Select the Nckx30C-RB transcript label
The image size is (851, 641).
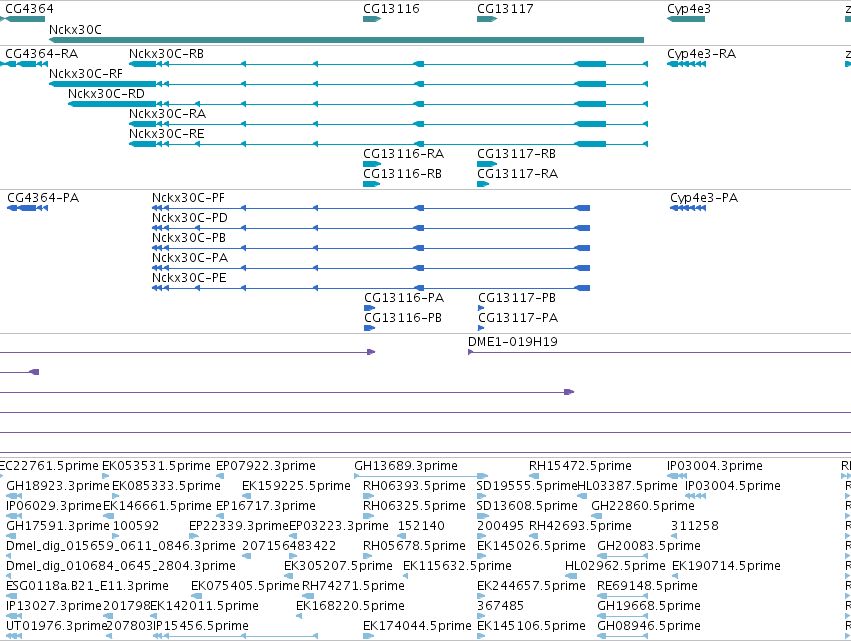click(x=167, y=54)
